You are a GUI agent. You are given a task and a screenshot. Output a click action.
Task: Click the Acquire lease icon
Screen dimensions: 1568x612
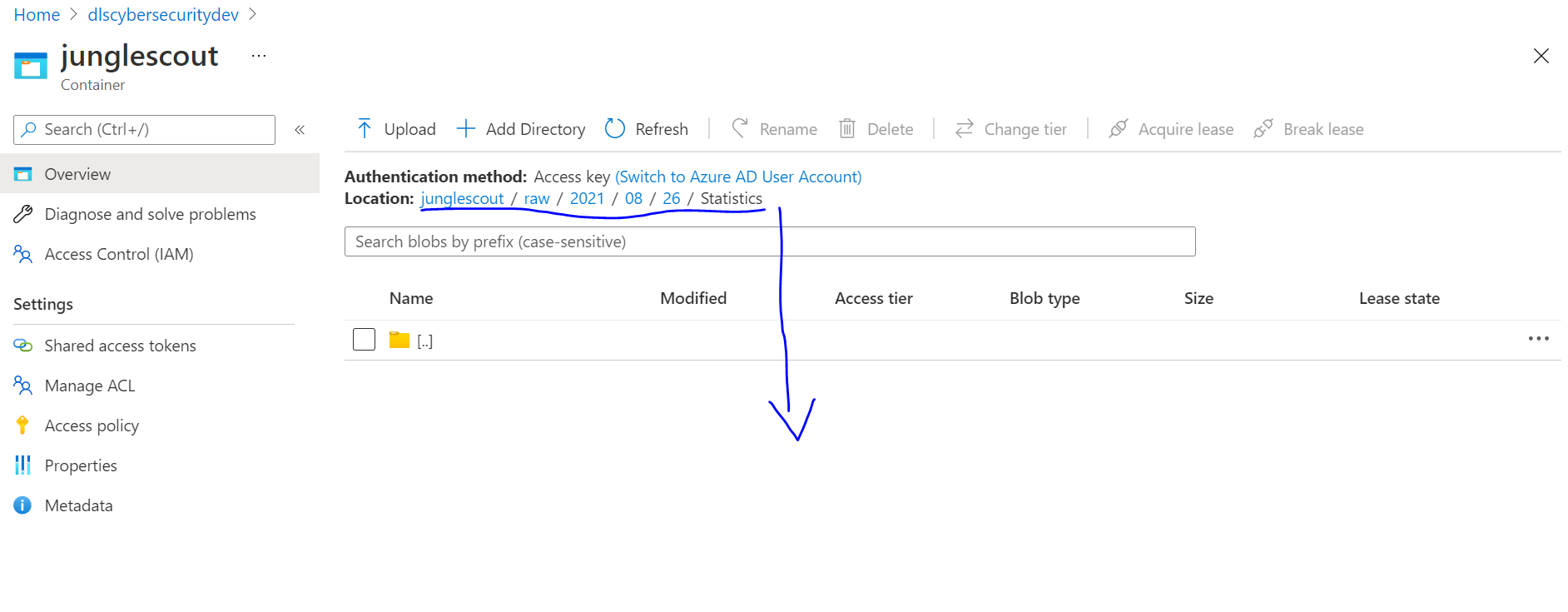tap(1119, 128)
